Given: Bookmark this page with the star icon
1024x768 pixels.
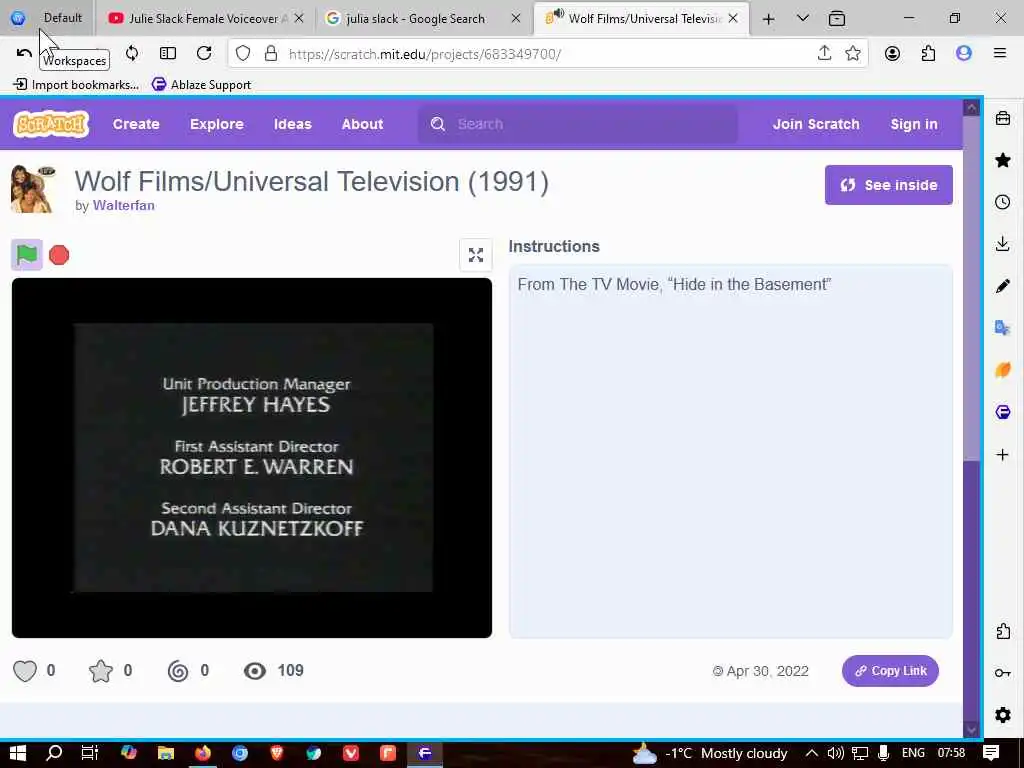Looking at the screenshot, I should (x=852, y=53).
